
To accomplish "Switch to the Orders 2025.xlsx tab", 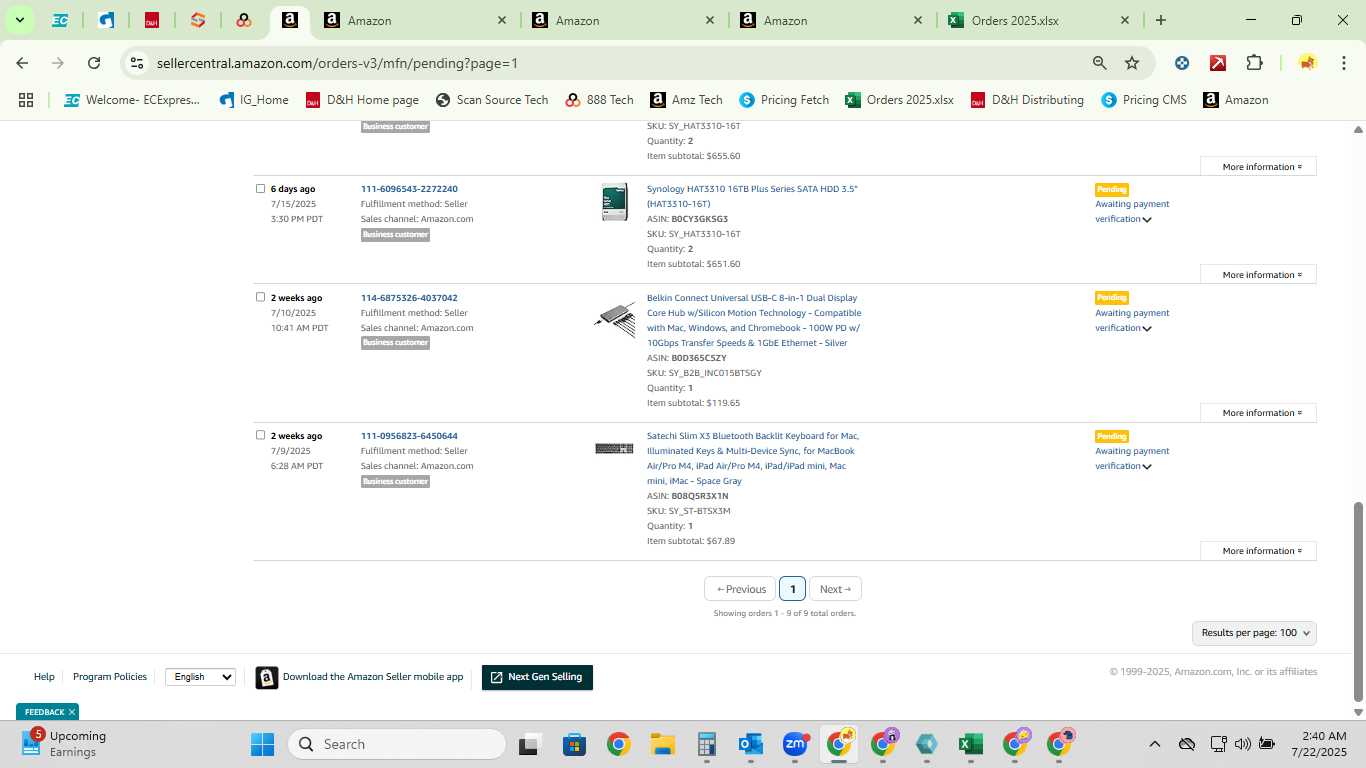I will point(1038,20).
